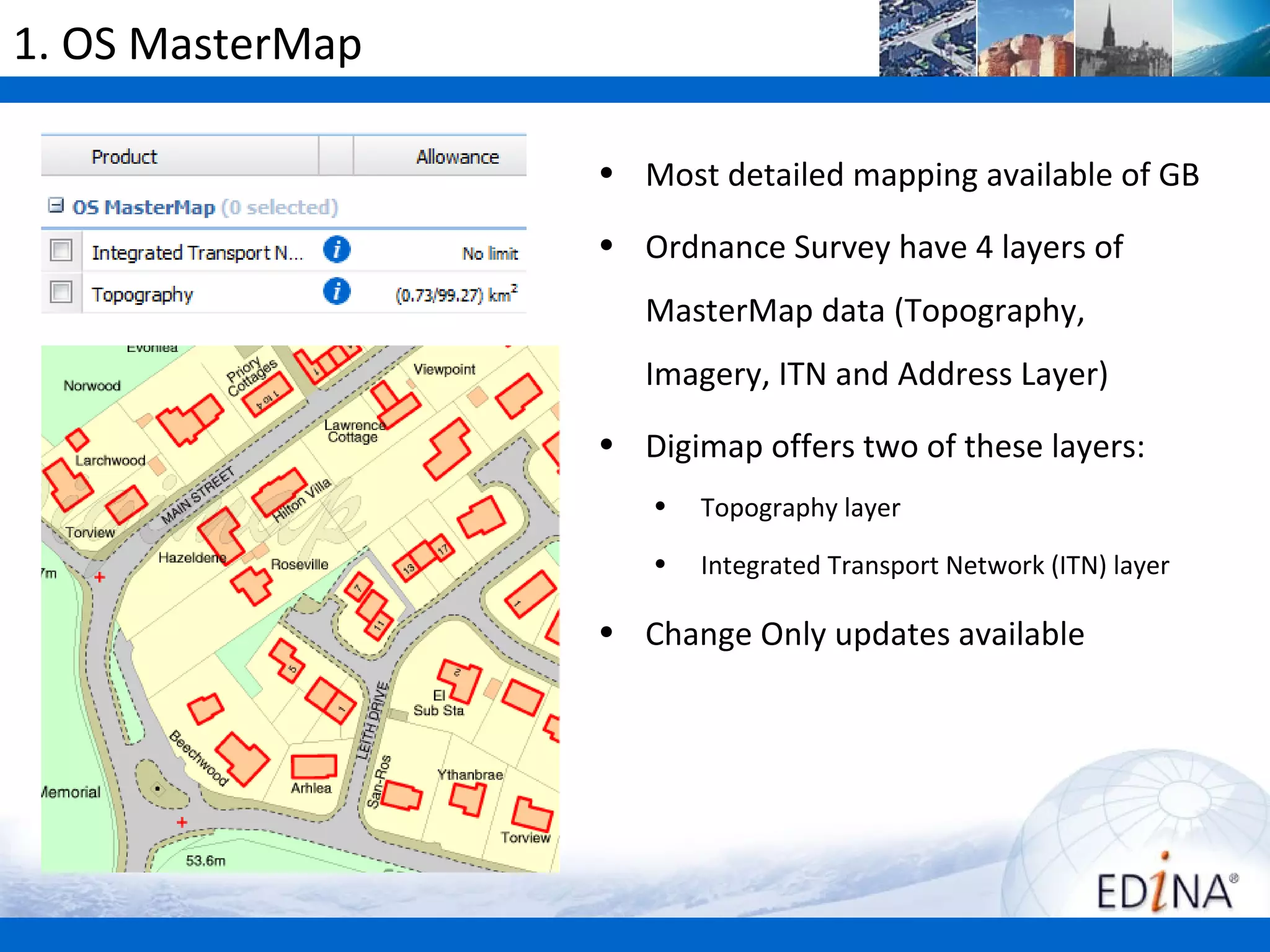Click the 'MAIN STREET' label on map
This screenshot has height=952, width=1270.
coord(198,495)
